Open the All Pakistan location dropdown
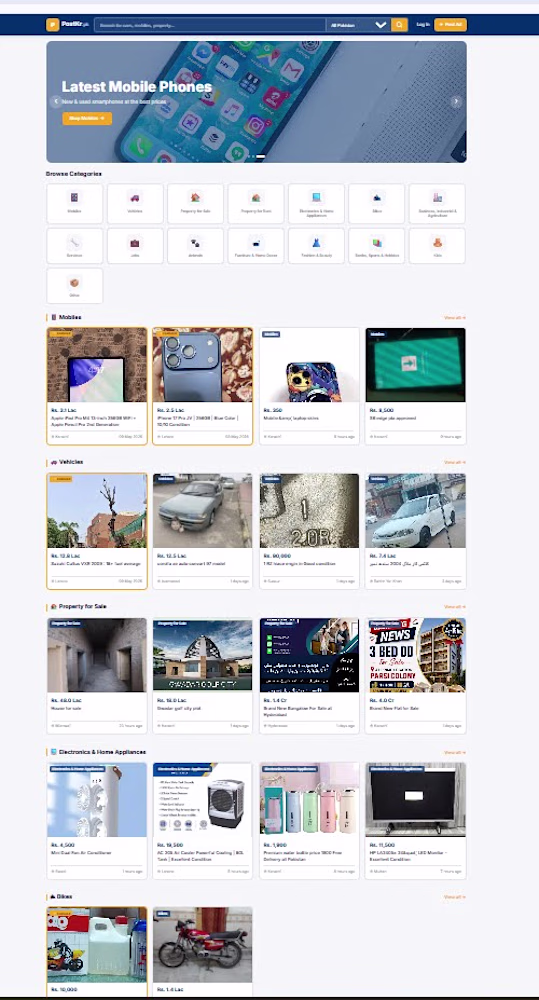 click(358, 25)
